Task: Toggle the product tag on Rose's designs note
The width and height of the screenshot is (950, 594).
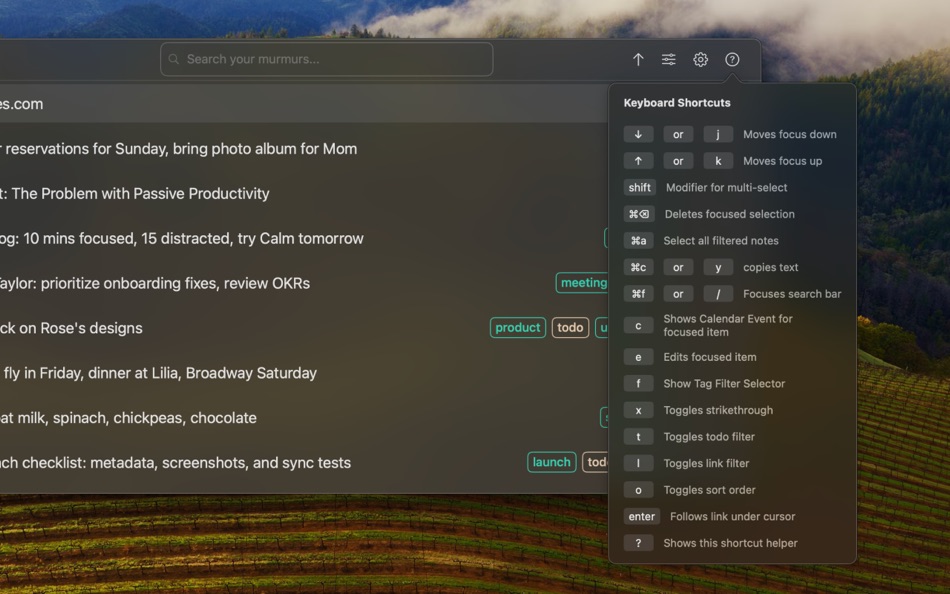Action: click(517, 327)
